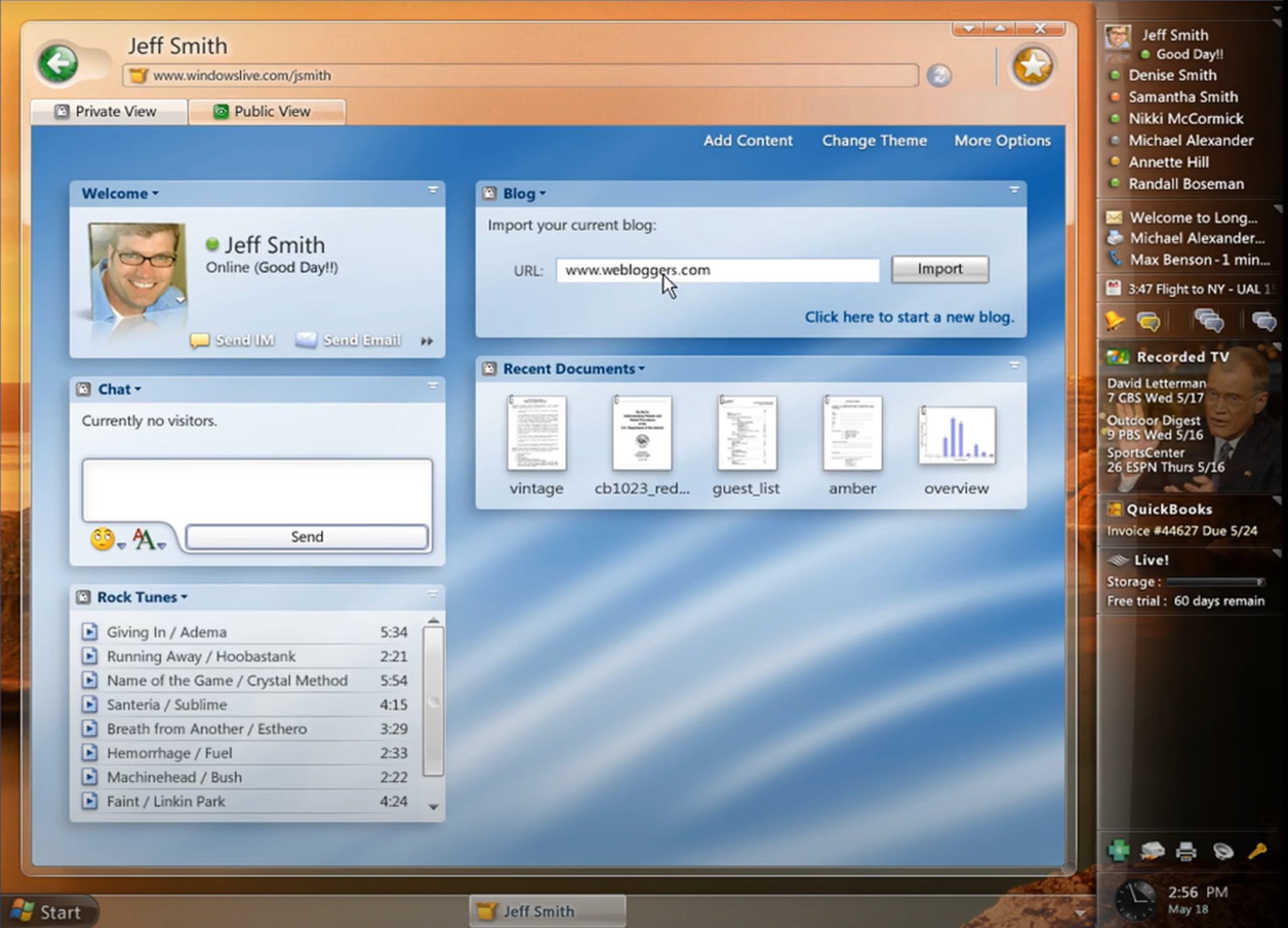Open the emoticon picker in Chat
1288x928 pixels.
(107, 539)
